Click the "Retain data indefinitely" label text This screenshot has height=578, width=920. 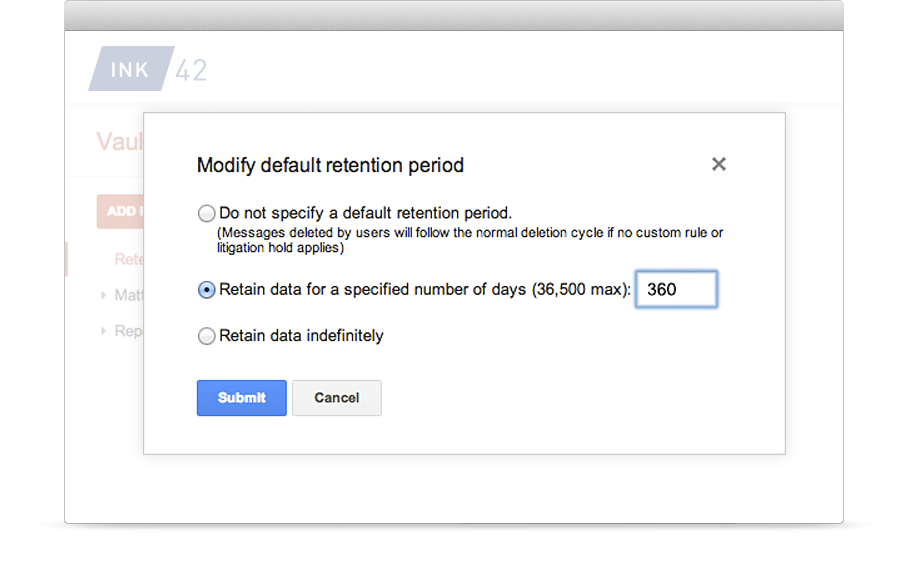click(x=301, y=336)
